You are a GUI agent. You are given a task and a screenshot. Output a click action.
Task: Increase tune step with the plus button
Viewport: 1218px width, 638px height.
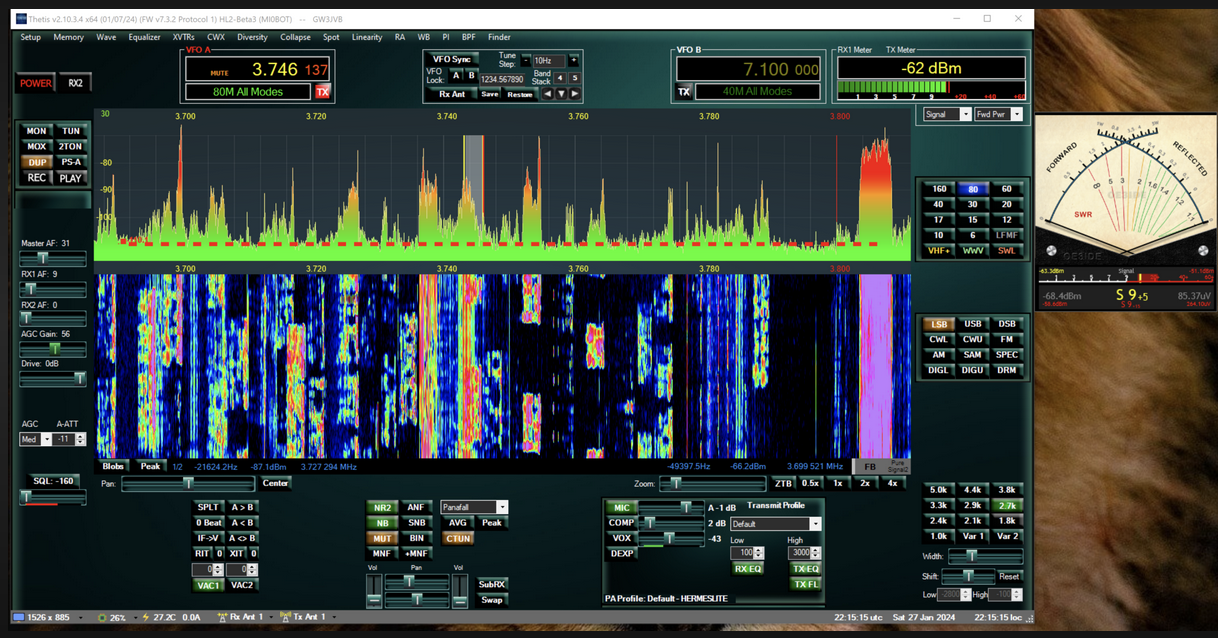pos(573,61)
